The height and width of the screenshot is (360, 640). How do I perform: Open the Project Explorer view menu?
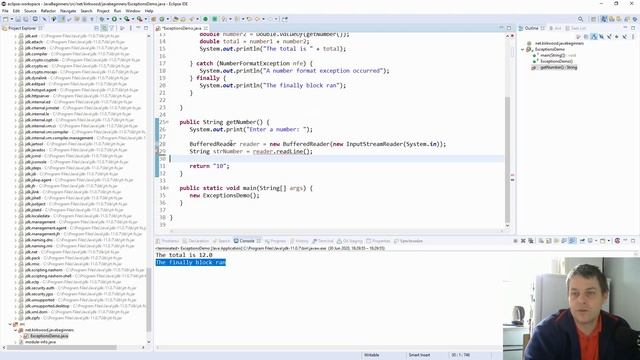point(131,28)
